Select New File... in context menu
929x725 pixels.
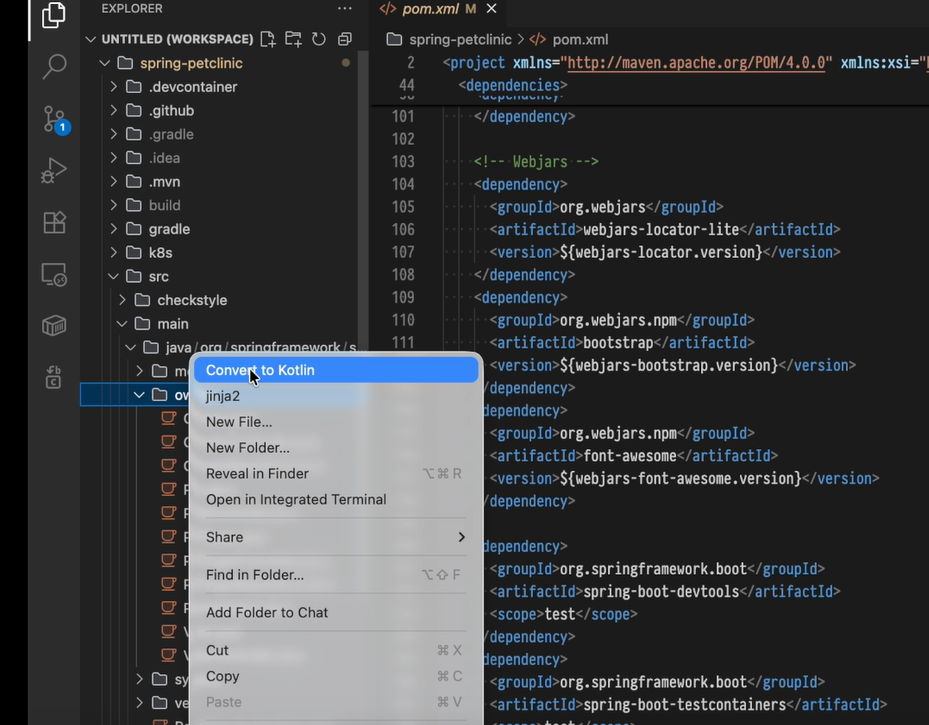point(336,422)
